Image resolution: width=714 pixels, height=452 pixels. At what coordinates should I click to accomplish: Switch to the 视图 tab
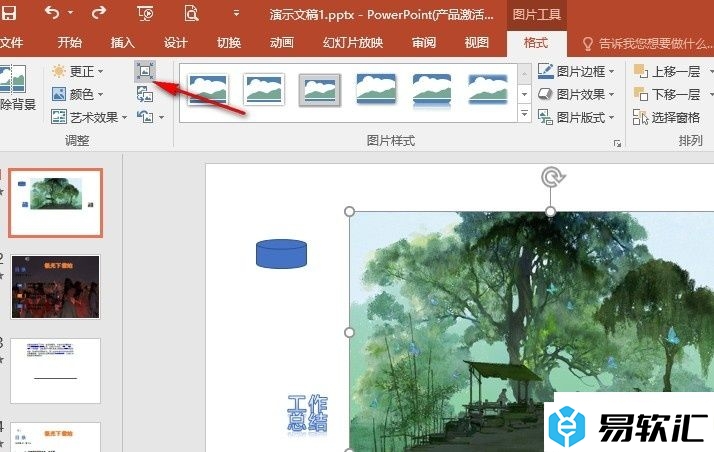(477, 43)
